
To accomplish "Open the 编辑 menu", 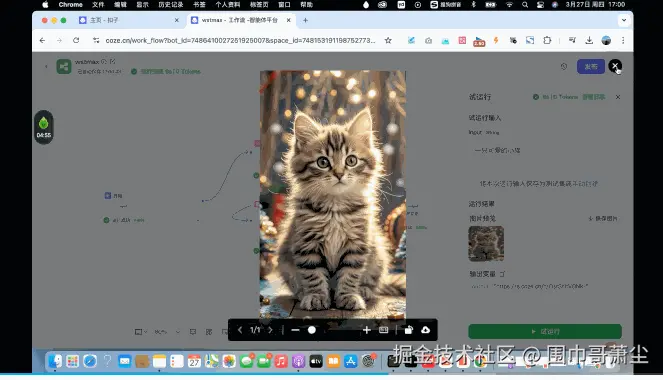I will click(121, 5).
